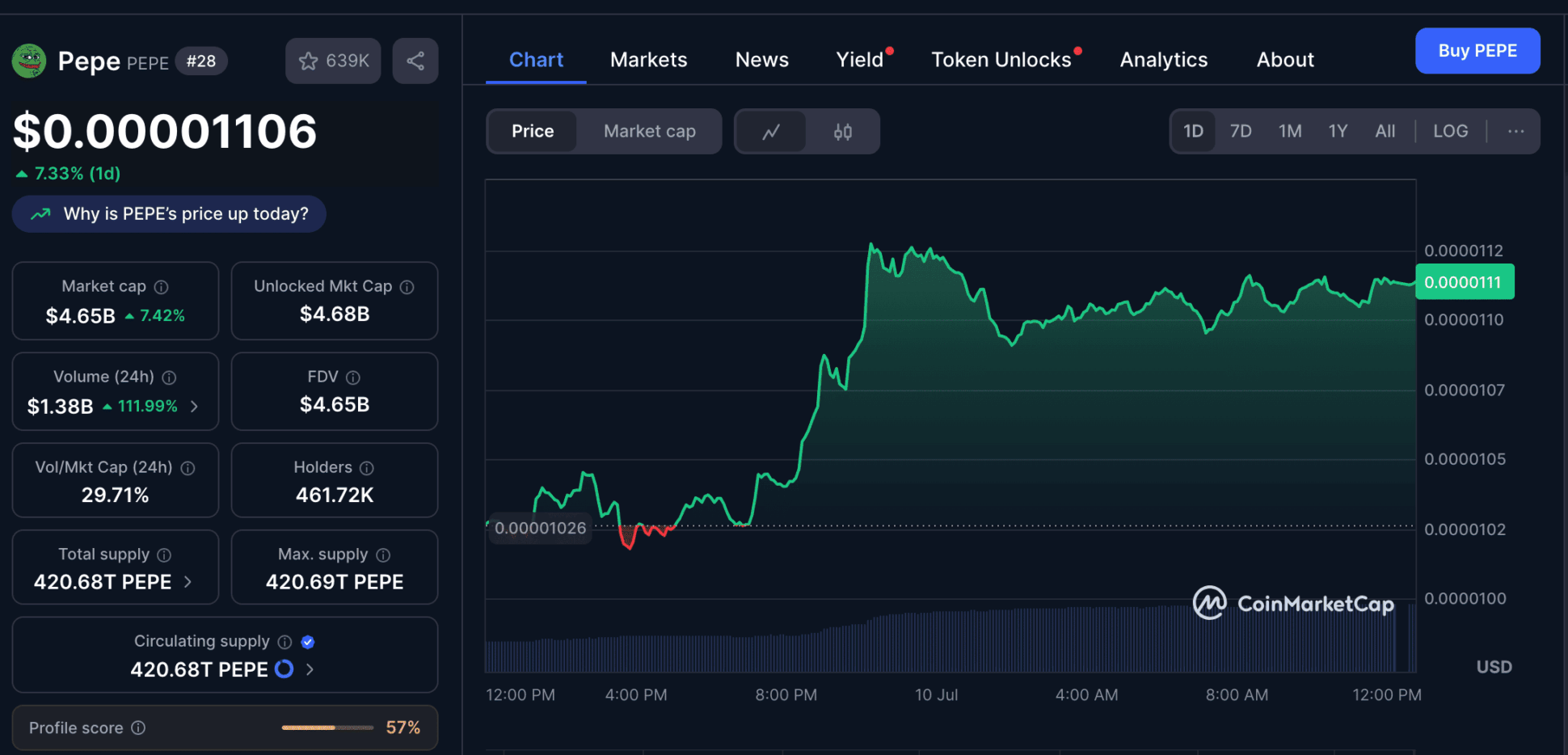This screenshot has height=755, width=1568.
Task: Expand Volume (24h) details chevron
Action: click(x=194, y=407)
